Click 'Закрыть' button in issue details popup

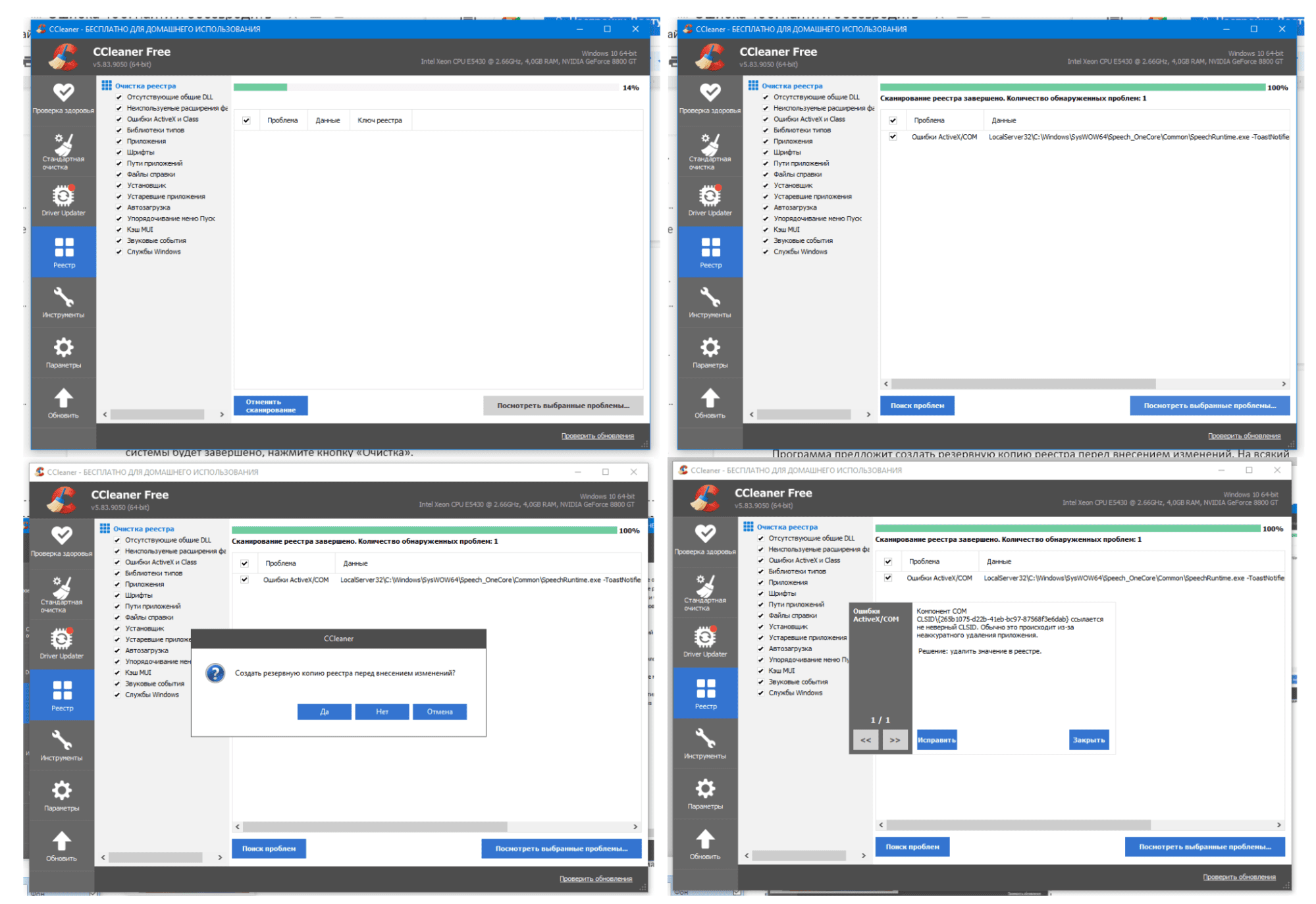[1089, 740]
